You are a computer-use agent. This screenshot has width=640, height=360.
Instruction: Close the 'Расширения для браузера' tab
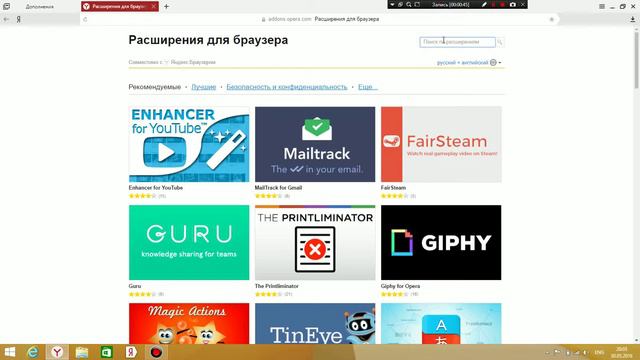pos(153,7)
